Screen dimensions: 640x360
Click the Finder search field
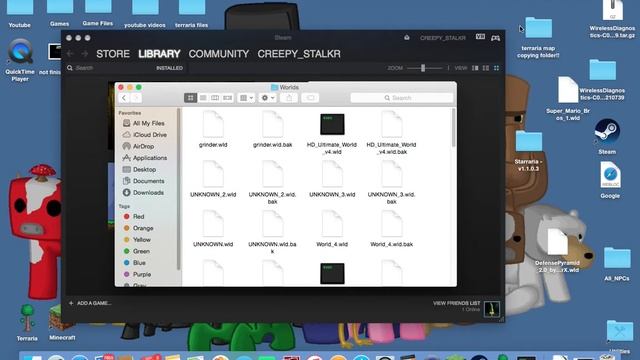[x=402, y=98]
